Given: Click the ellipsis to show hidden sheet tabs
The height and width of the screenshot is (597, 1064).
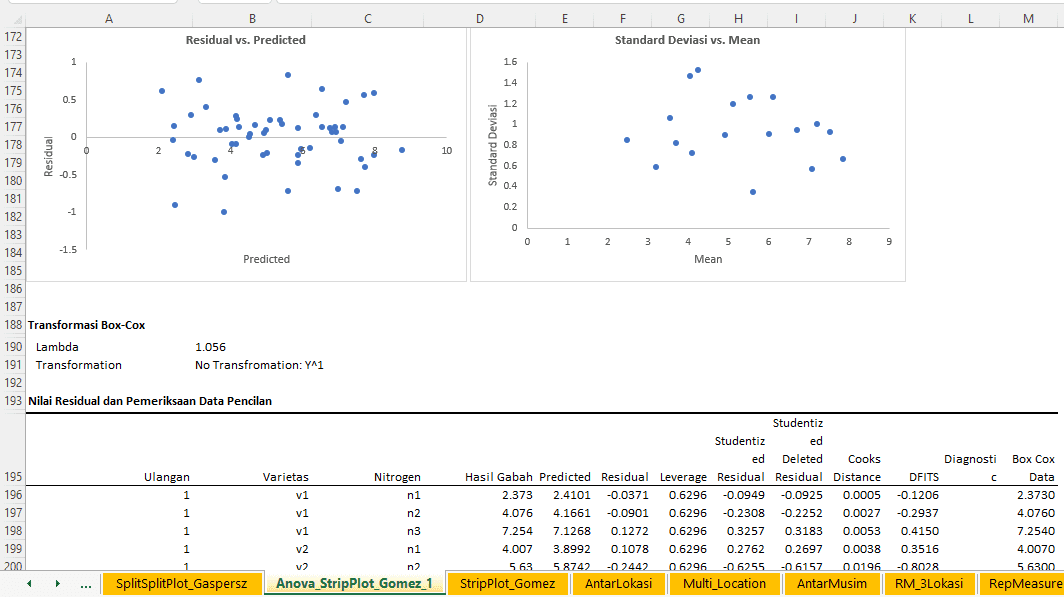Looking at the screenshot, I should [84, 583].
